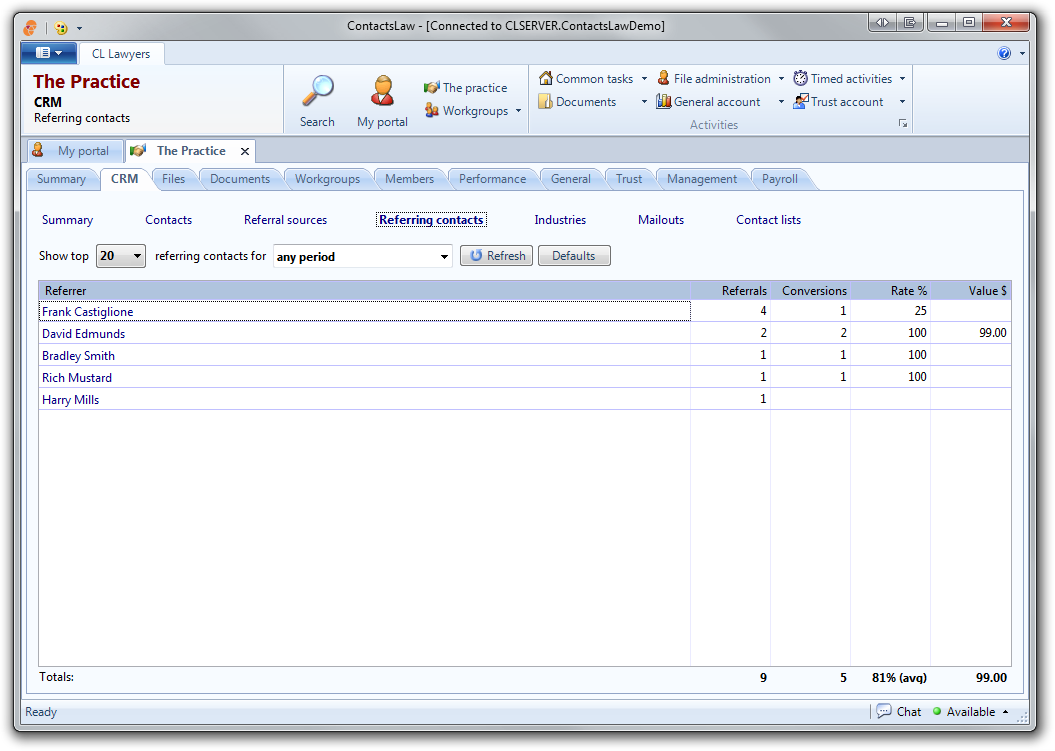Sort by the Value $ column header
Viewport: 1055px width, 751px height.
click(971, 291)
